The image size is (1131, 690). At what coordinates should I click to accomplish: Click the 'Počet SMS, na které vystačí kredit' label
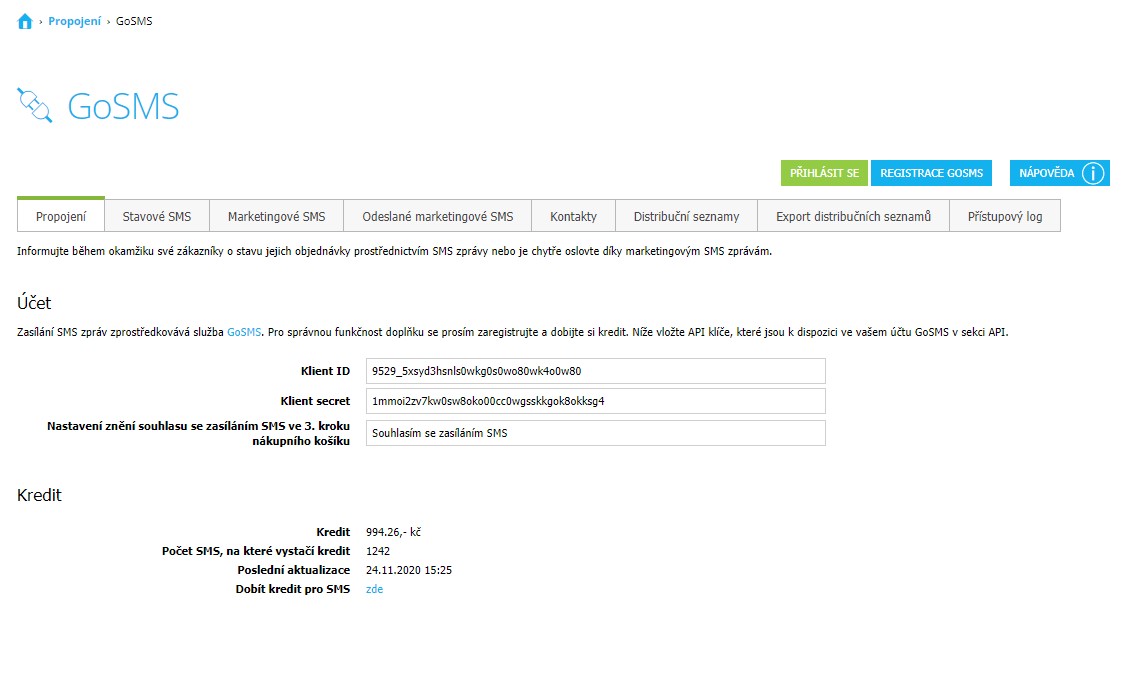(x=256, y=551)
